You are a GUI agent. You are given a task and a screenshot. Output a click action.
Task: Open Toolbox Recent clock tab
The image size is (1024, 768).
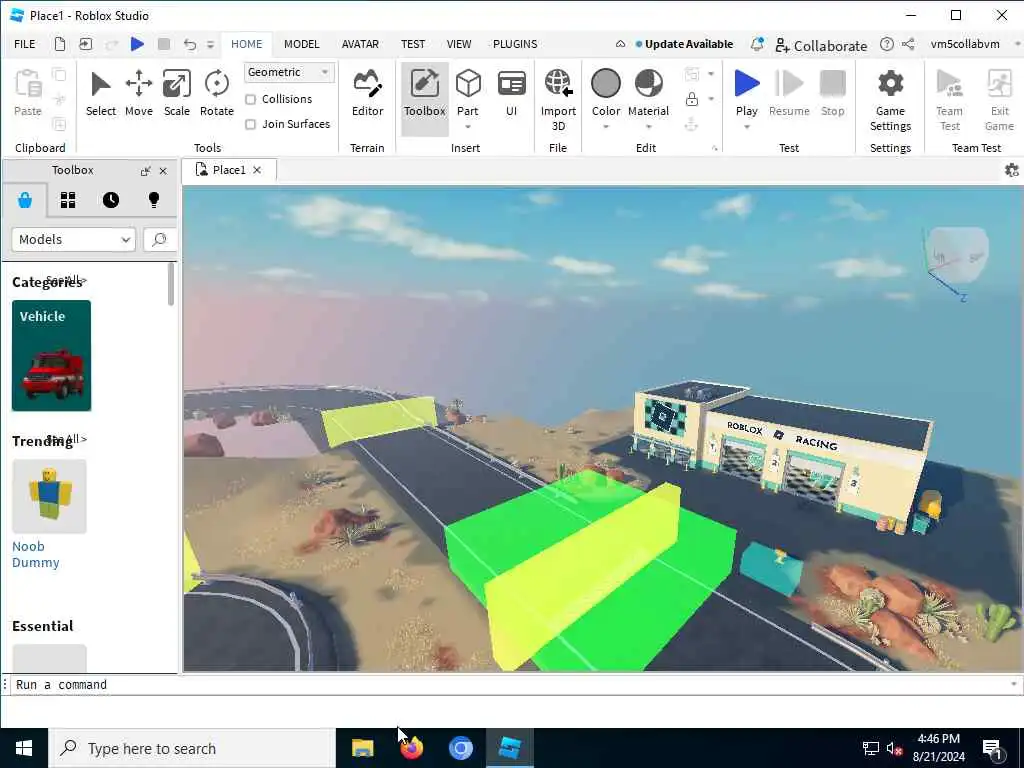[x=111, y=200]
